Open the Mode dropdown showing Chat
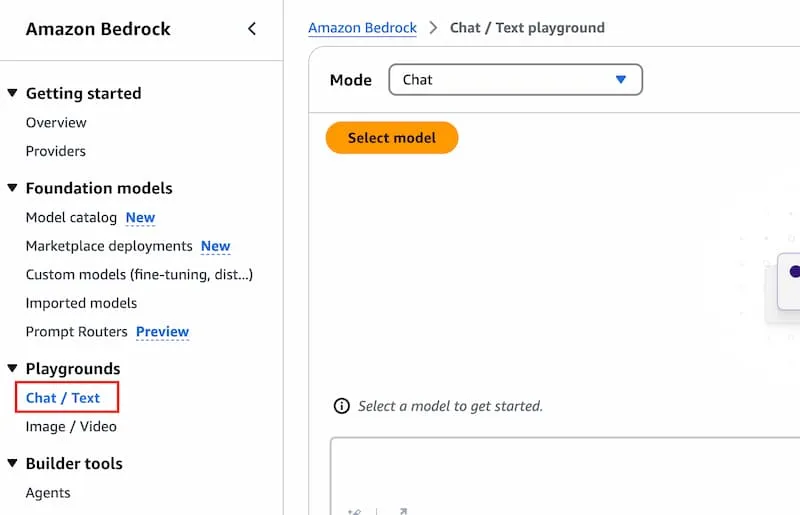 point(515,80)
